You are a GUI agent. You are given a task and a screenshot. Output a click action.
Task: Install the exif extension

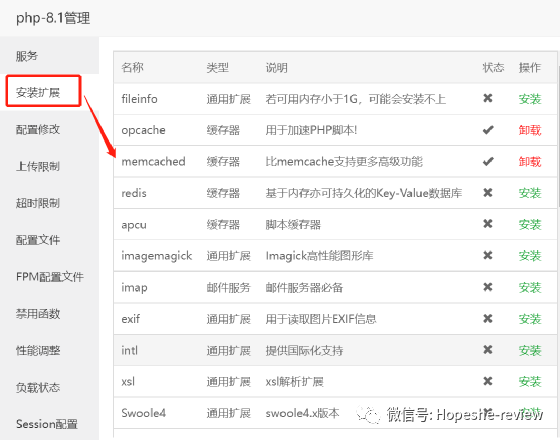click(x=530, y=319)
